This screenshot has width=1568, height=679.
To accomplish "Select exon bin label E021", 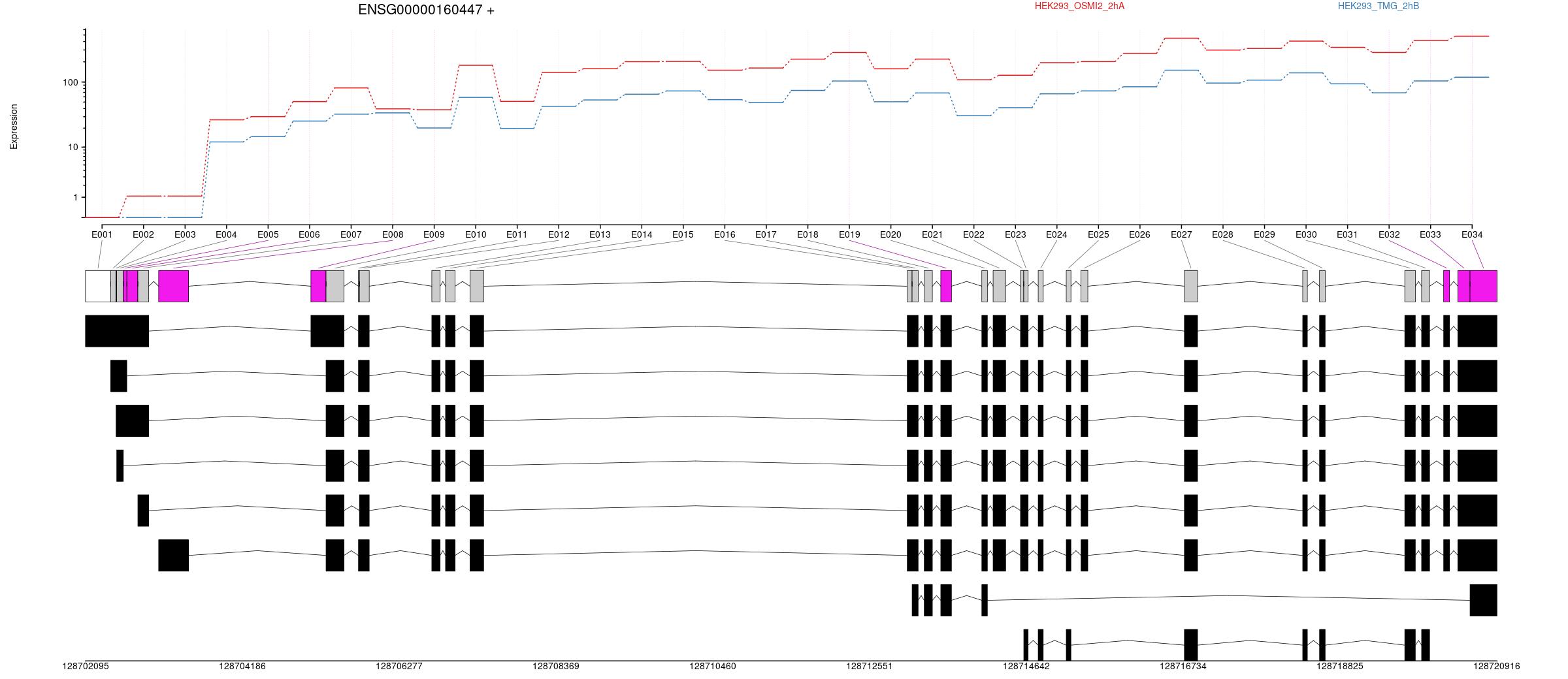I will click(932, 234).
